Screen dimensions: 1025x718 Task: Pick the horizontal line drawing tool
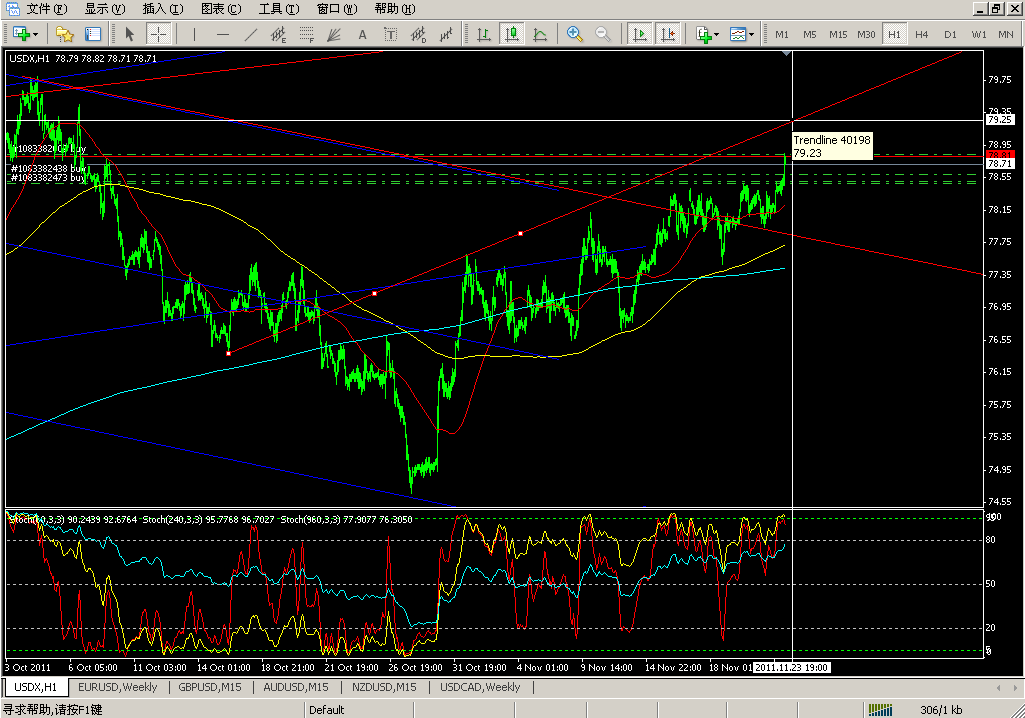pyautogui.click(x=223, y=34)
